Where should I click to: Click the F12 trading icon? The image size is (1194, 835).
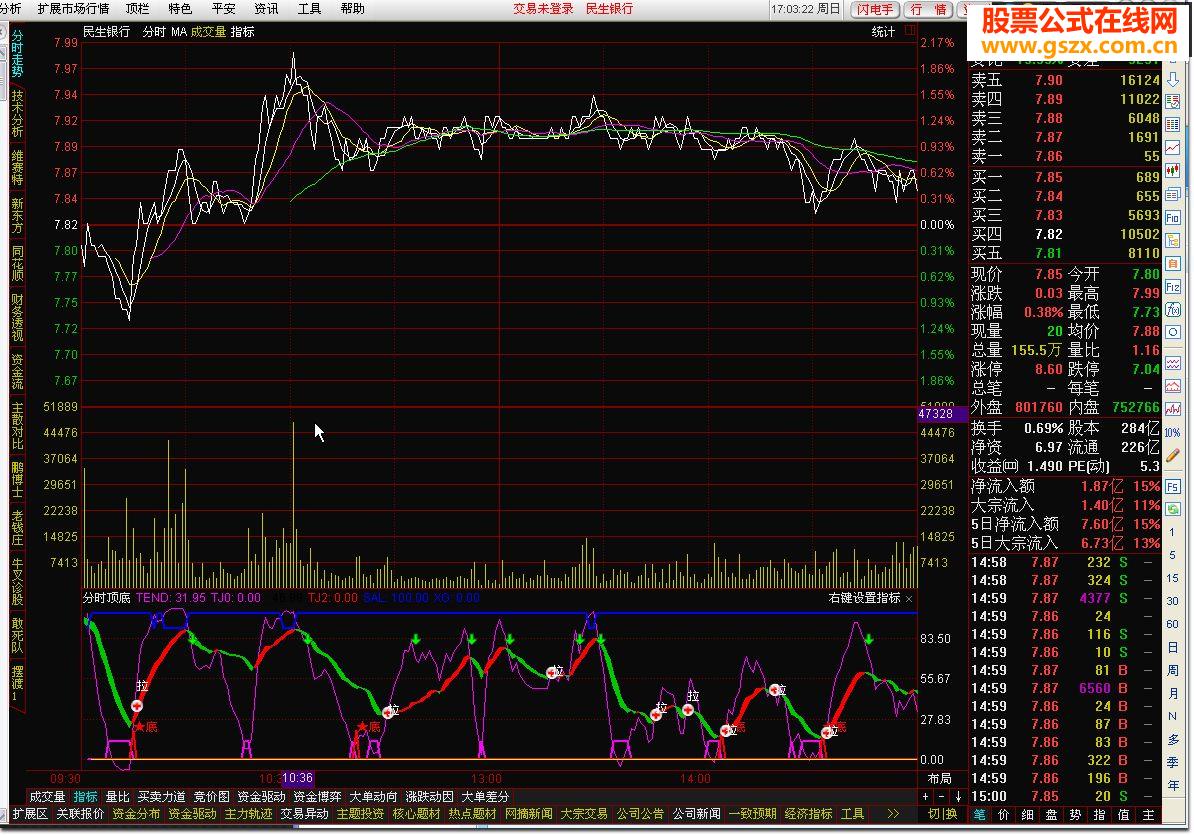click(1173, 287)
